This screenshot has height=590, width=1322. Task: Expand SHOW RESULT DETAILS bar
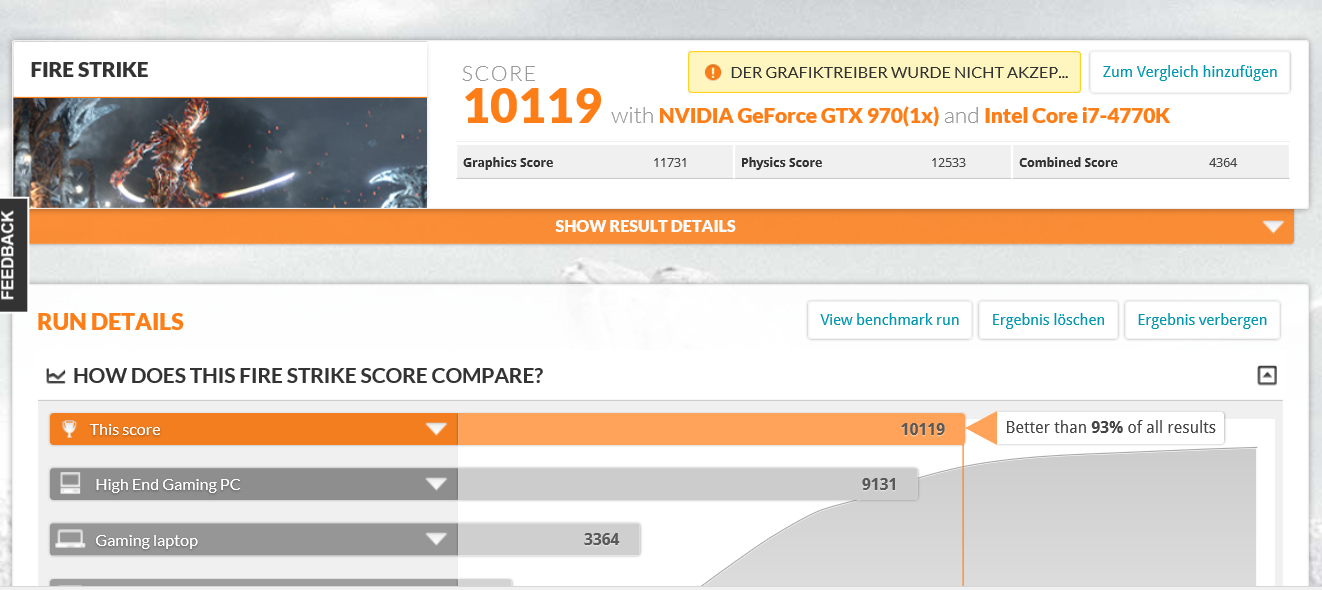pos(661,226)
